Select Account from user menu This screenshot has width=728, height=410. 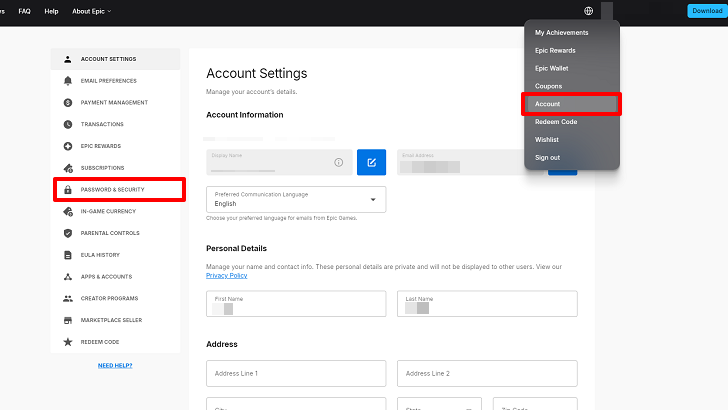click(572, 104)
